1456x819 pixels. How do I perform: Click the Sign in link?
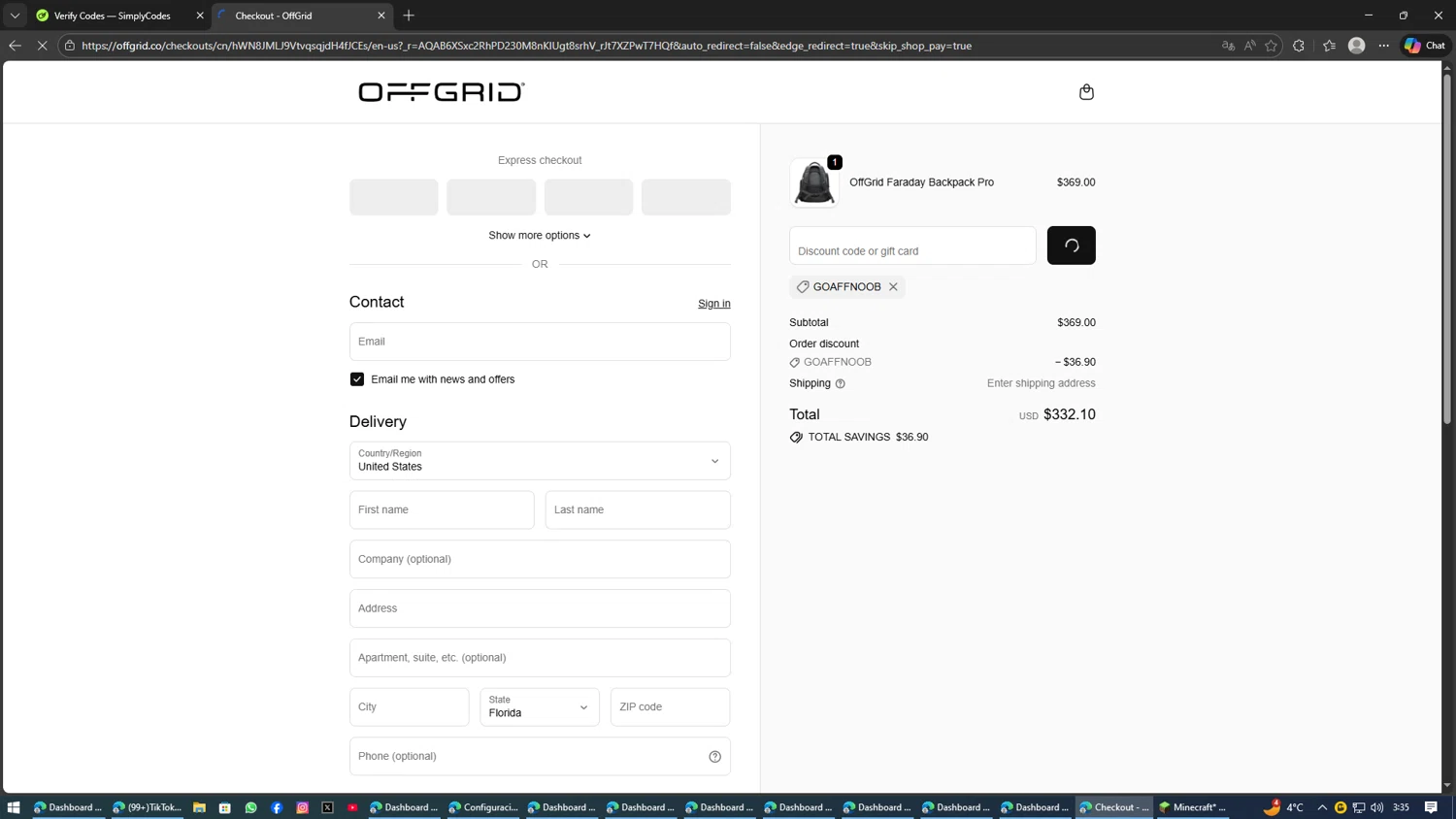pos(714,304)
